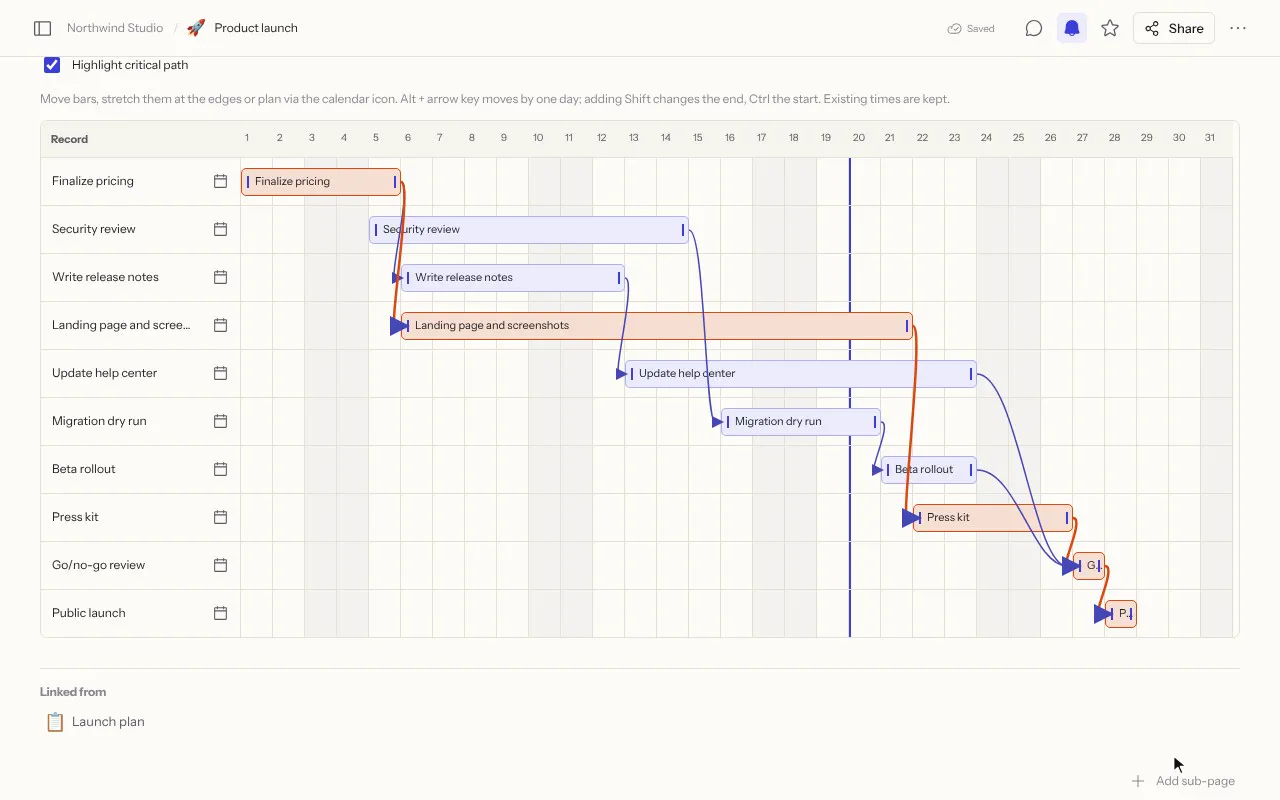1280x800 pixels.
Task: Click the Public launch record name
Action: [89, 613]
